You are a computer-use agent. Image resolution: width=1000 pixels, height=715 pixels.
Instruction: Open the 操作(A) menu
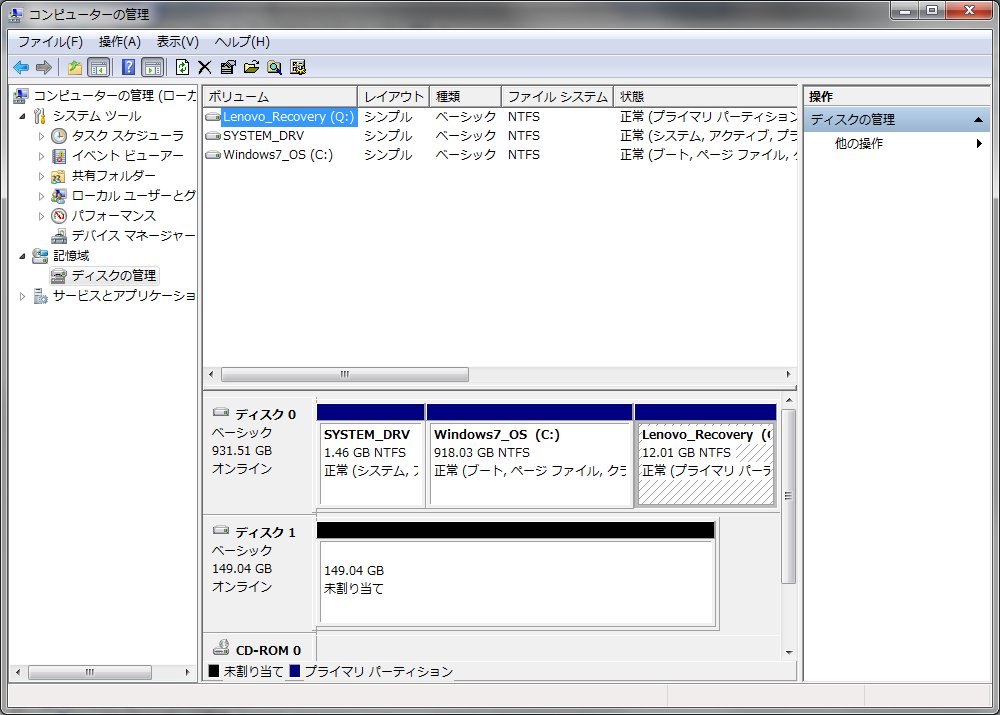tap(119, 42)
